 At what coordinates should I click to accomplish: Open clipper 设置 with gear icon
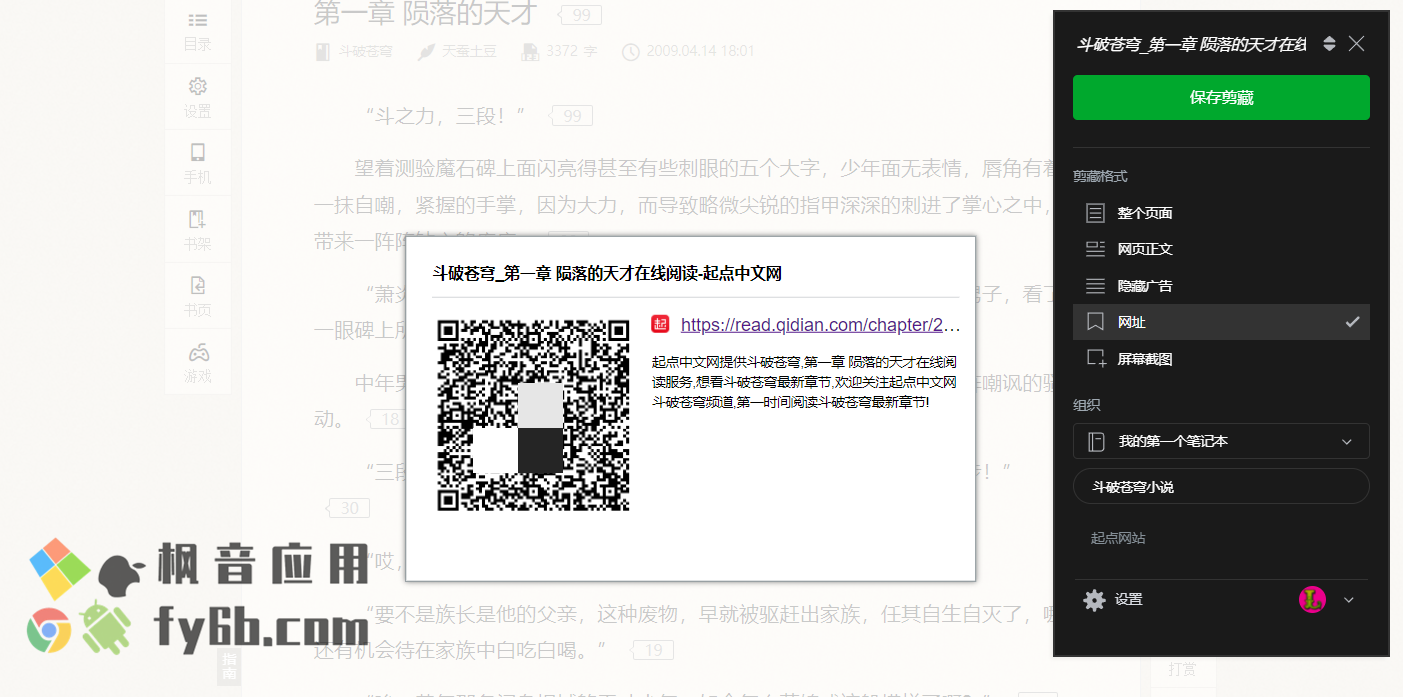tap(1095, 600)
